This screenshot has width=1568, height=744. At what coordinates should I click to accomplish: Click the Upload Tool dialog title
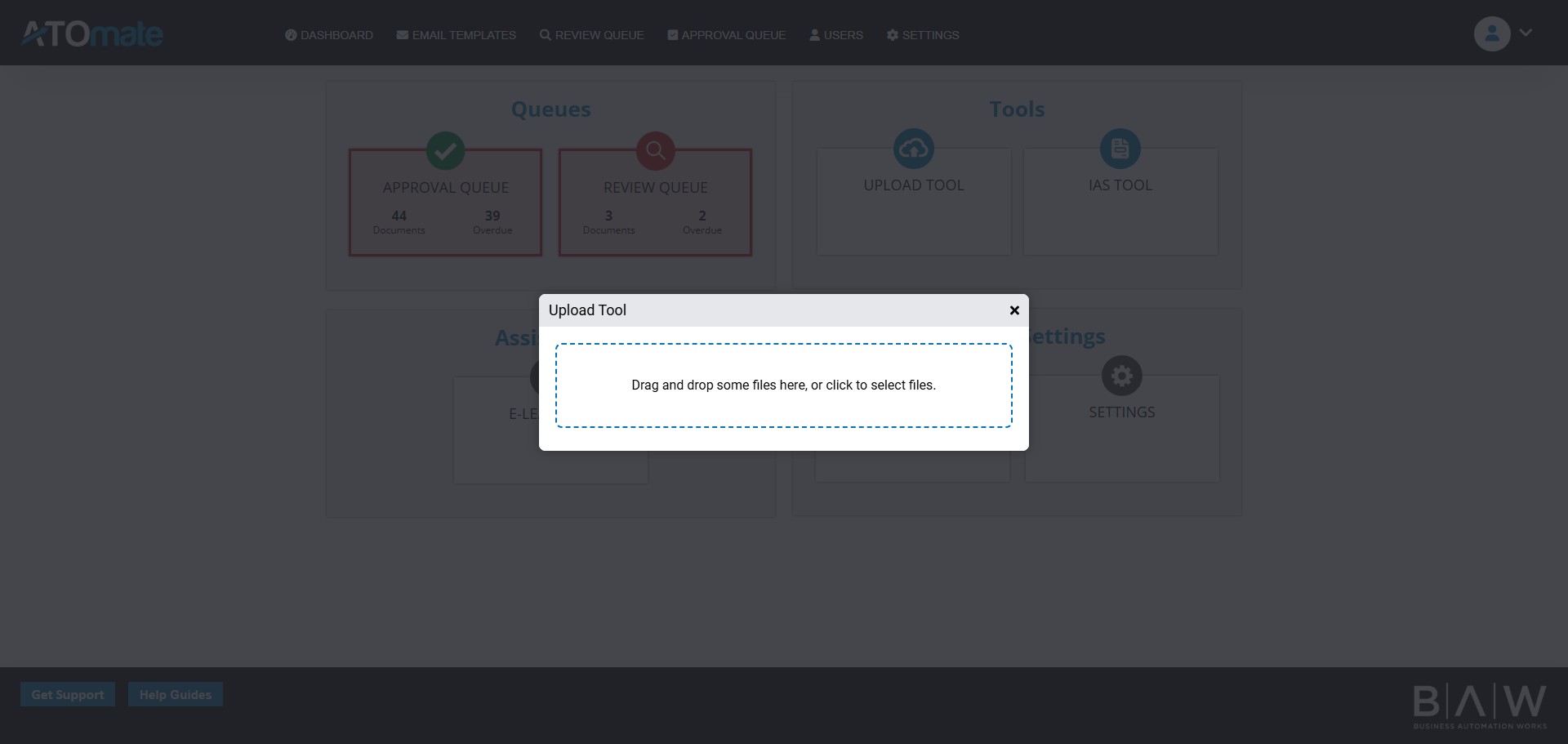tap(587, 310)
